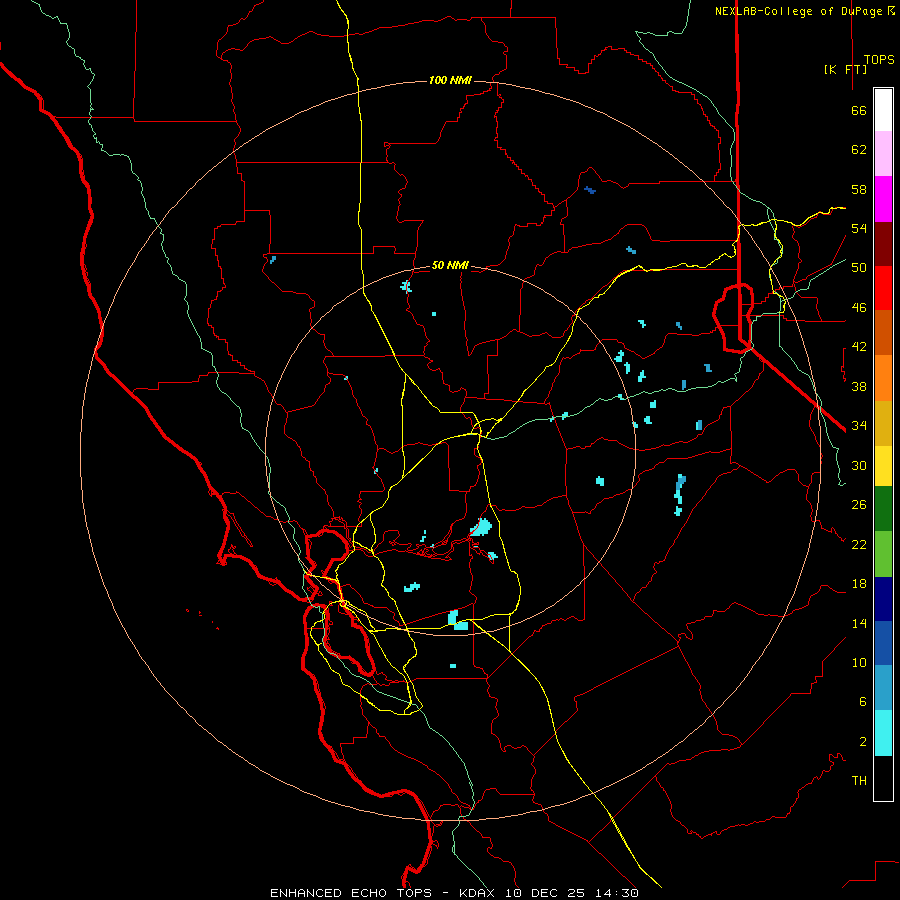This screenshot has height=900, width=900.
Task: Click the TH threshold label
Action: pos(859,781)
